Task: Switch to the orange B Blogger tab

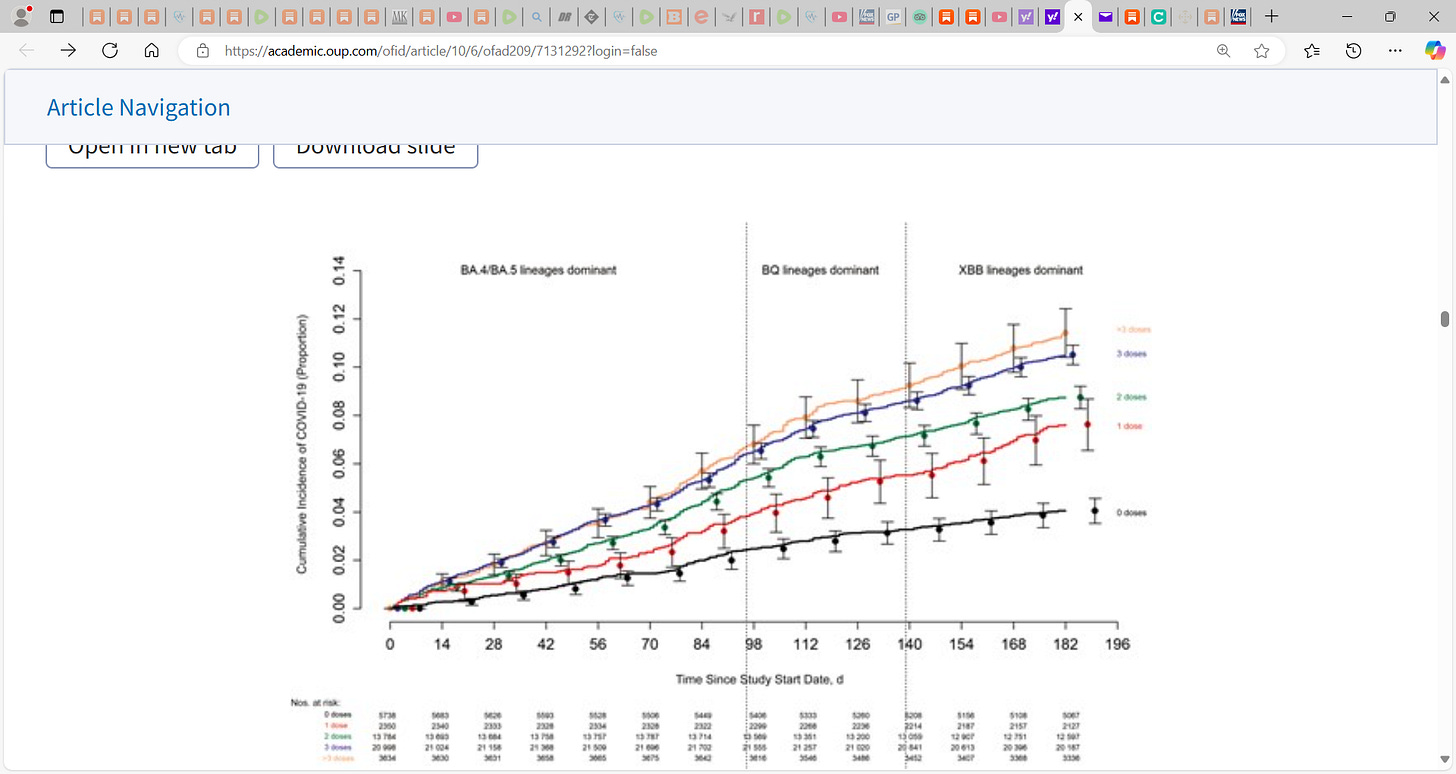Action: click(674, 17)
